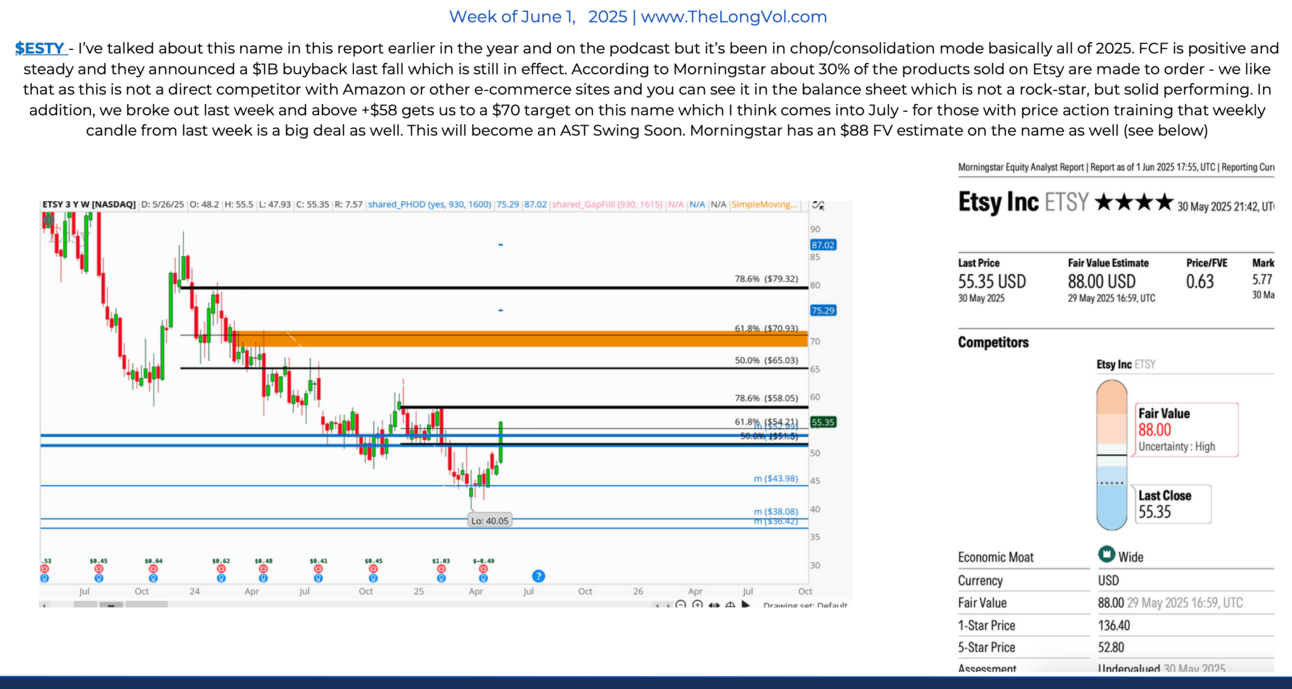Click the m ($38.08) level label
Screen dimensions: 1292x689
click(776, 511)
